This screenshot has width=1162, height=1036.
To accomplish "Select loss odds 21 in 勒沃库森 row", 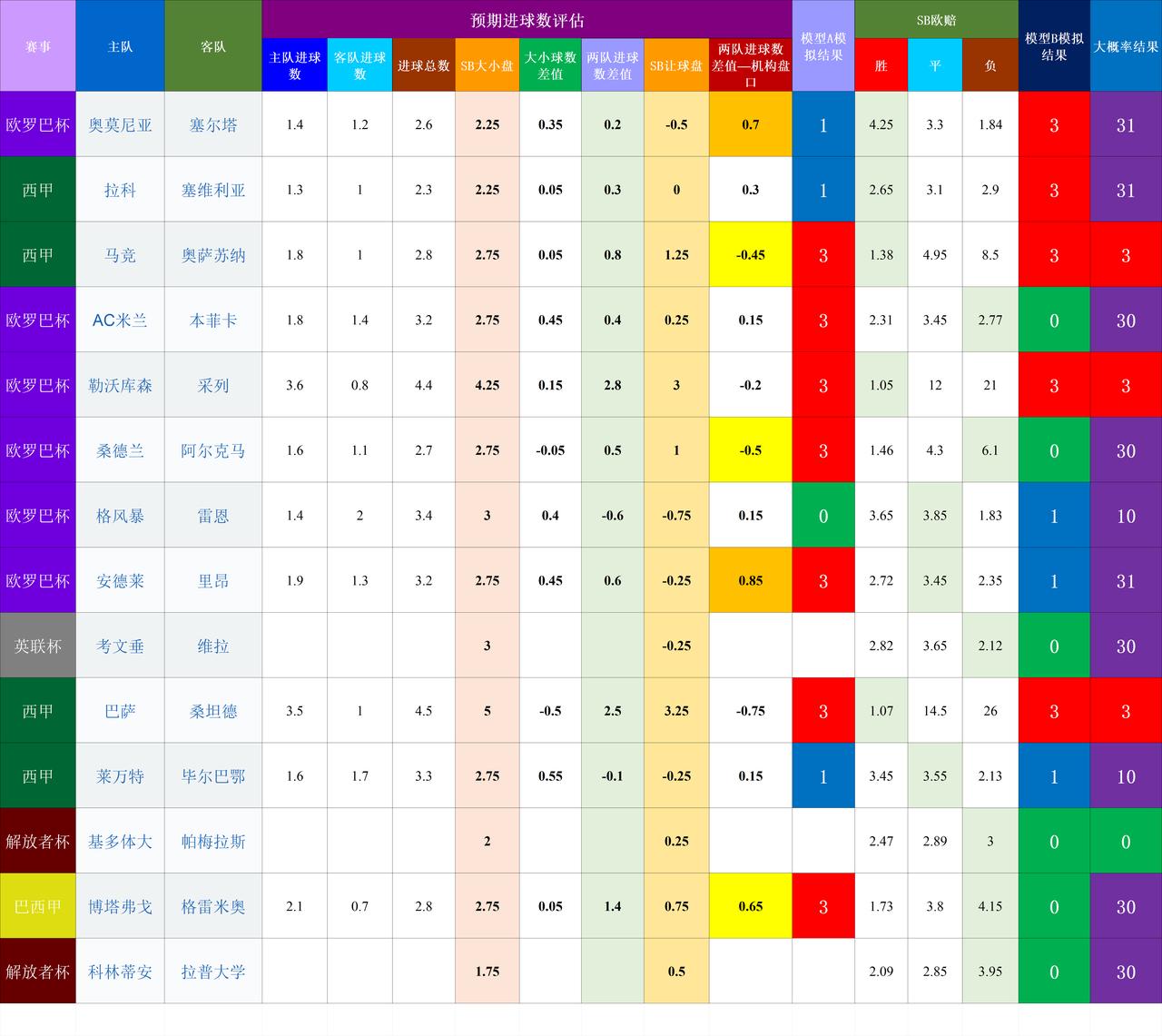I will point(990,385).
